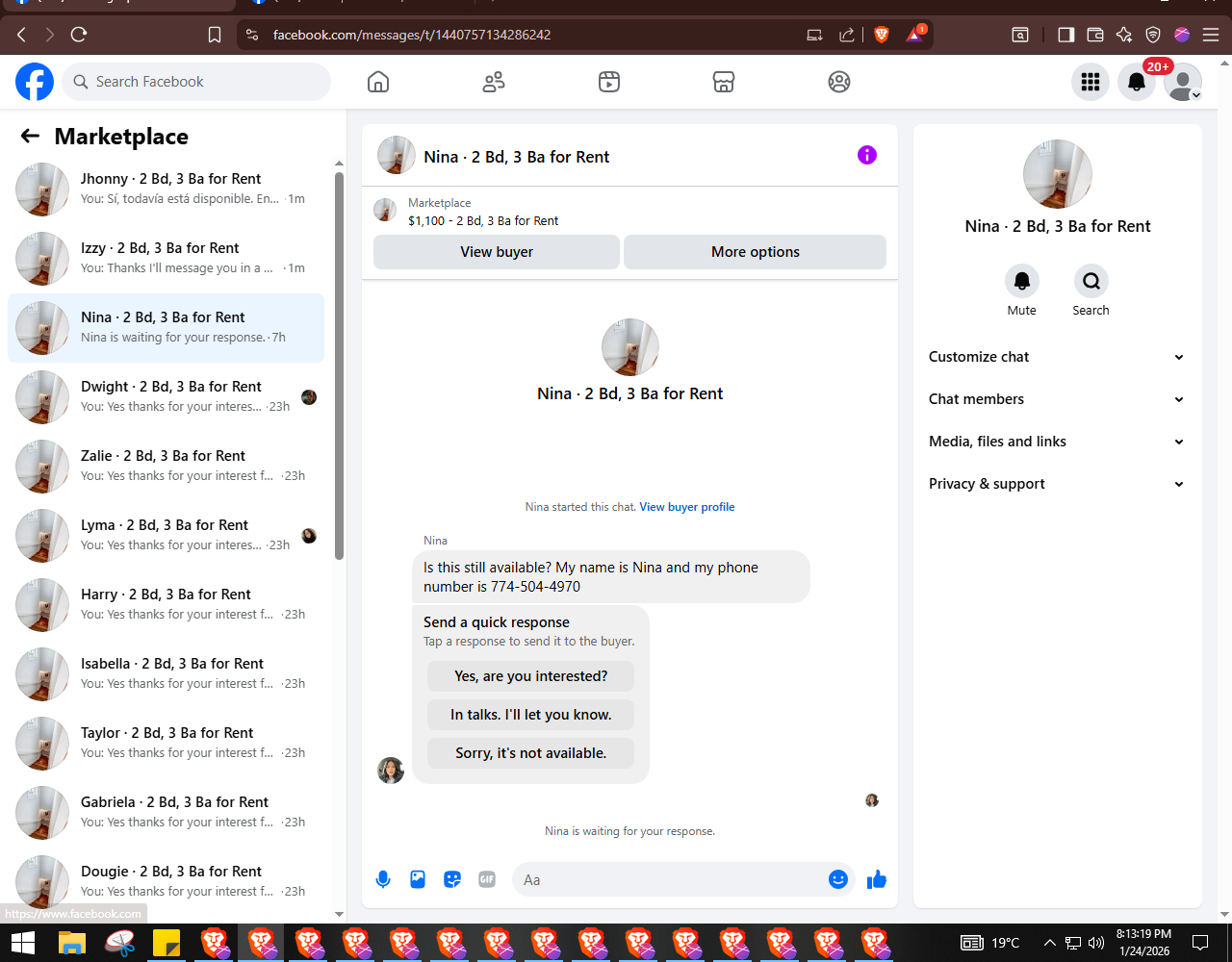
Task: Search in conversation magnifier icon
Action: pyautogui.click(x=1091, y=281)
